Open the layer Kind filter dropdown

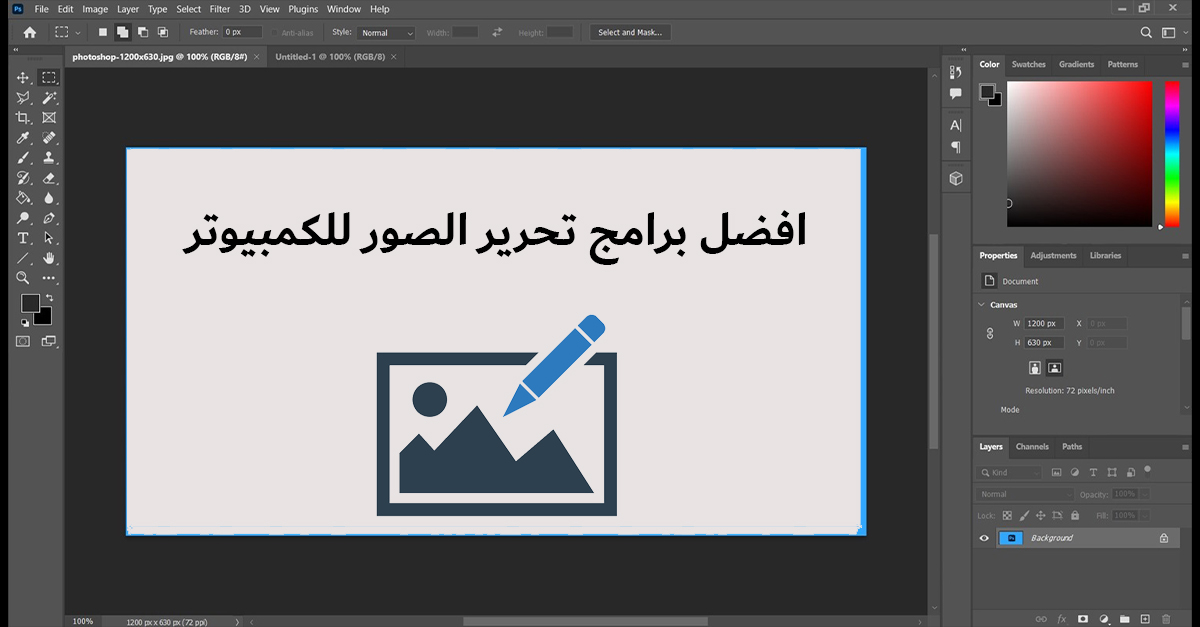coord(1010,472)
